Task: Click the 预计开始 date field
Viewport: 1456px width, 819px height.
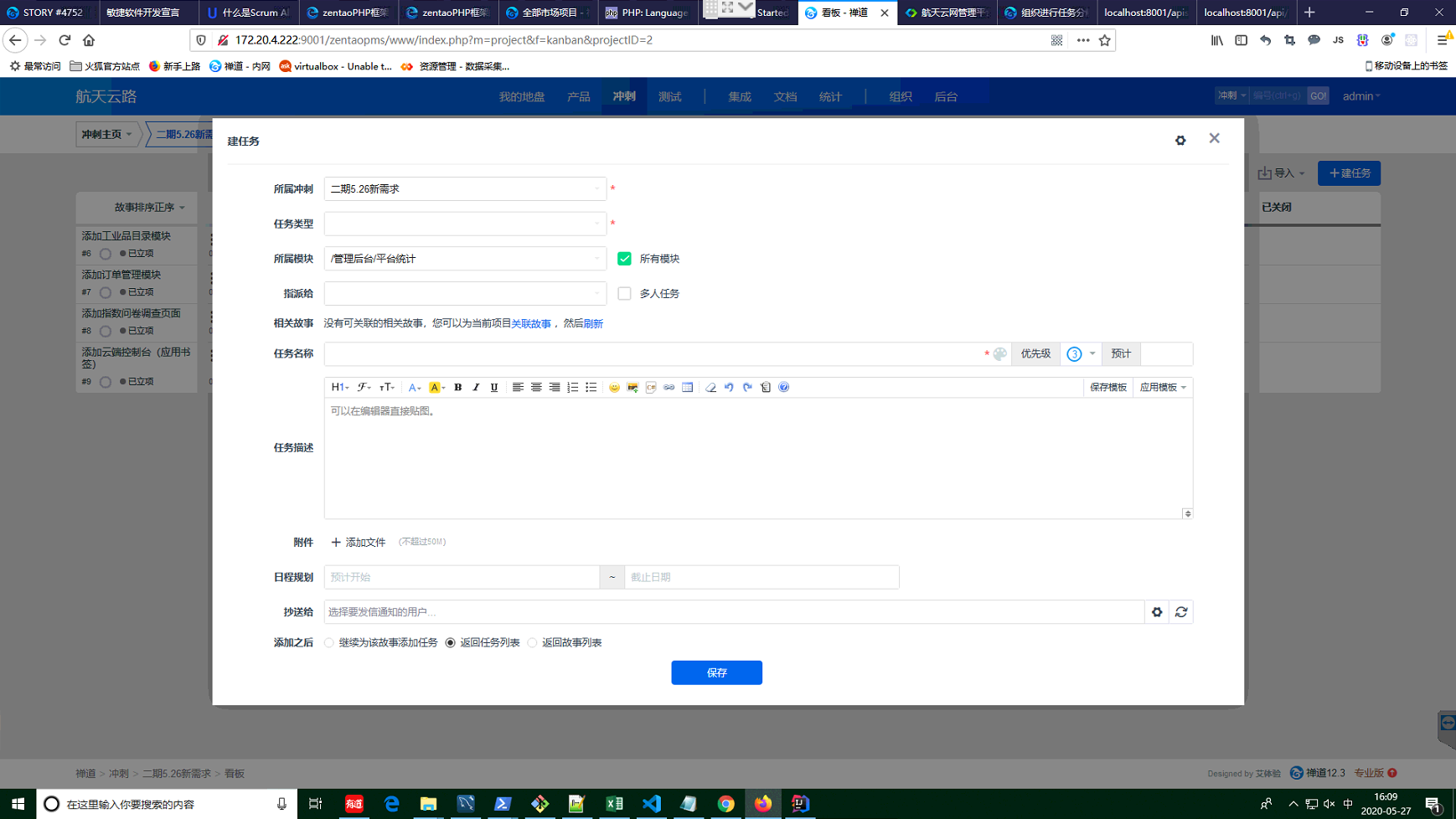Action: [x=462, y=577]
